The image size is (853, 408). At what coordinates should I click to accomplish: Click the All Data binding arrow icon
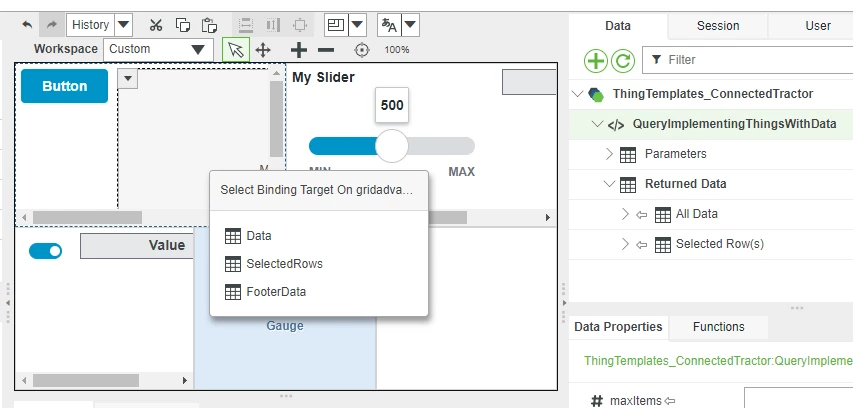[x=642, y=214]
